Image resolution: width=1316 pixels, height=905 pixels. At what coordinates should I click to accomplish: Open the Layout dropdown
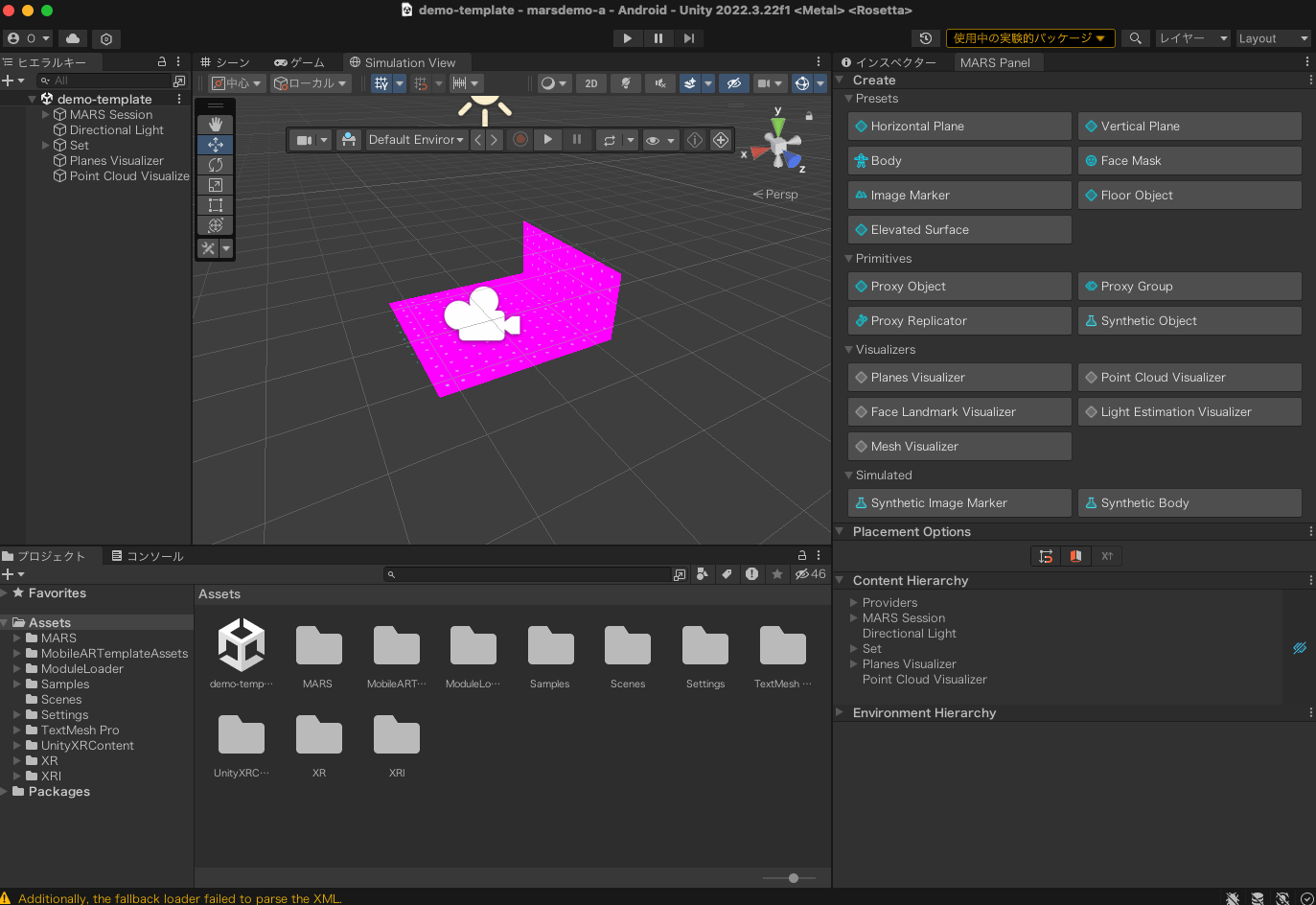coord(1273,38)
